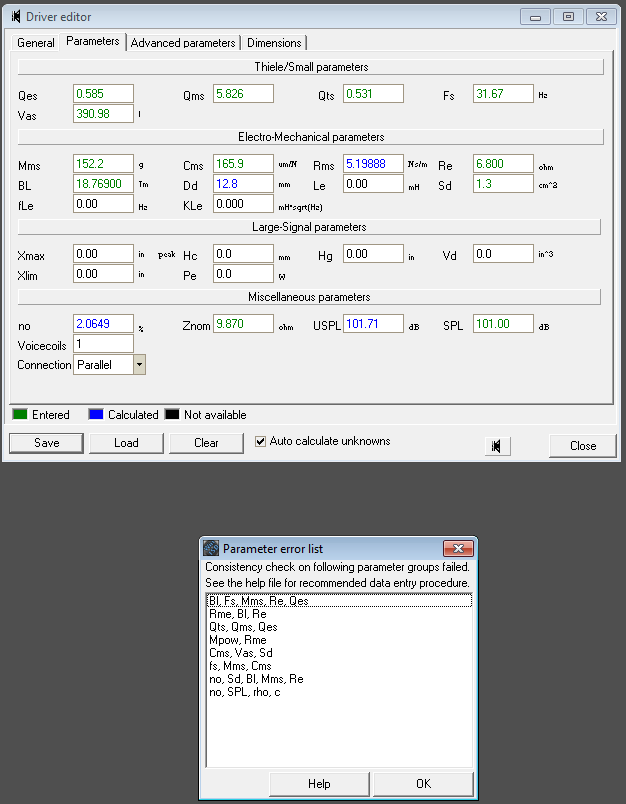Click the fLe input field

tap(103, 204)
